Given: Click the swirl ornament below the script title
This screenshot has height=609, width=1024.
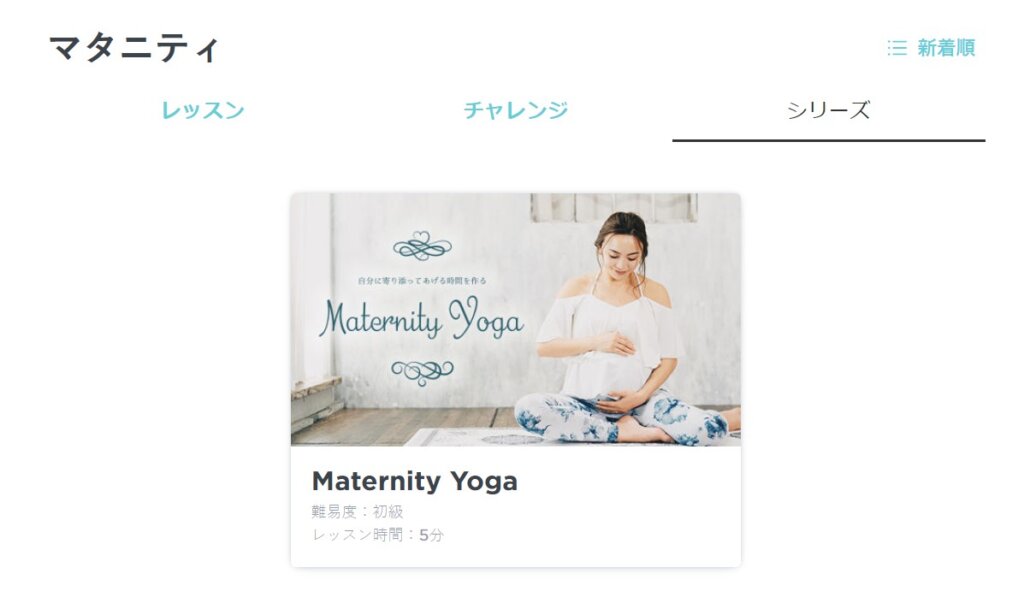Looking at the screenshot, I should click(x=422, y=372).
